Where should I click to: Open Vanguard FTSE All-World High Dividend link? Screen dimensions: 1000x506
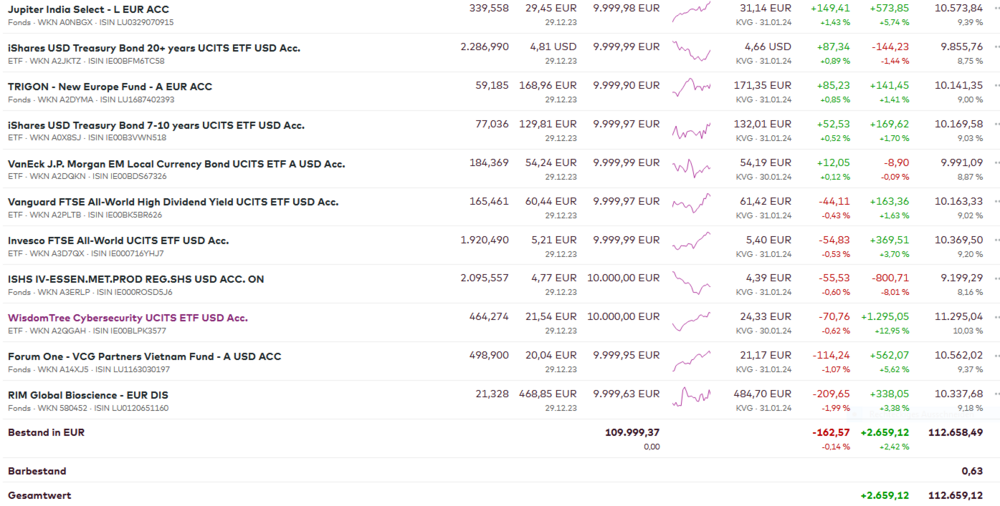coord(173,202)
